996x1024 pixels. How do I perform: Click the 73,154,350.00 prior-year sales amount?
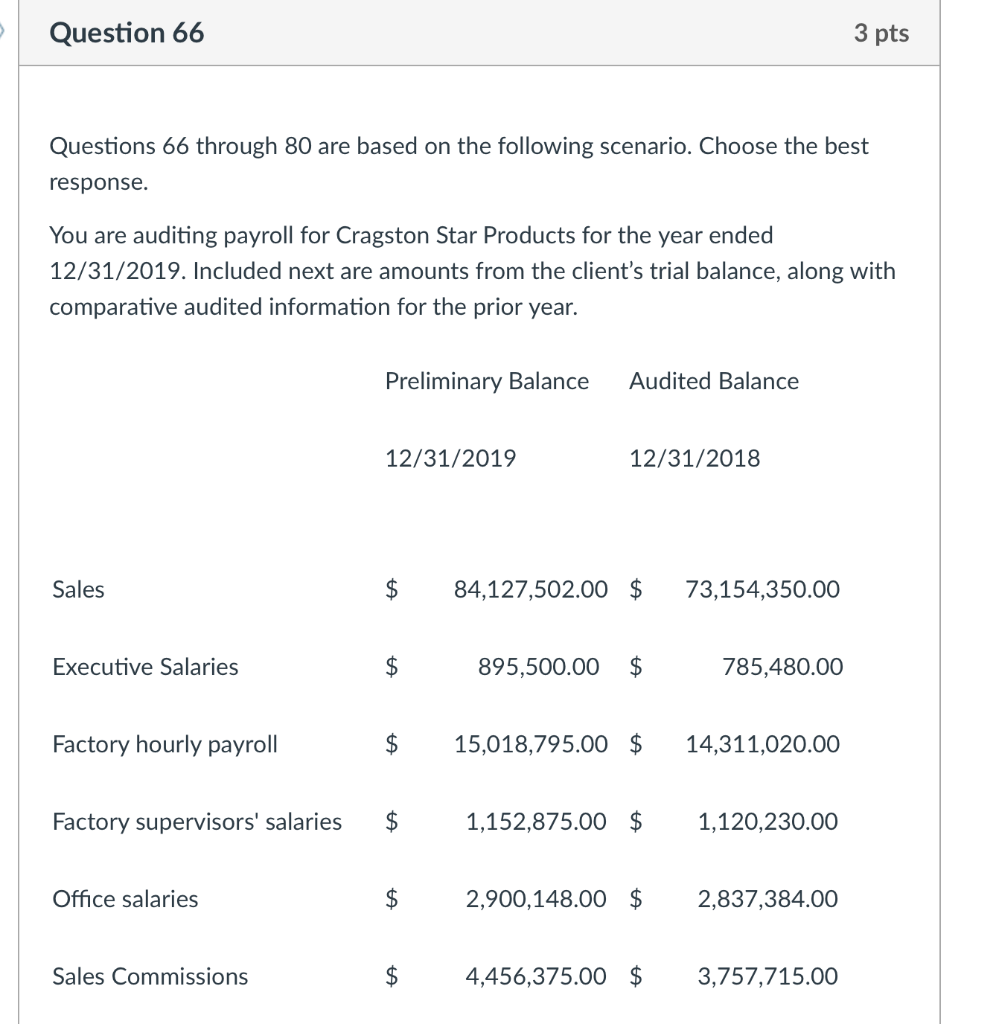point(763,590)
